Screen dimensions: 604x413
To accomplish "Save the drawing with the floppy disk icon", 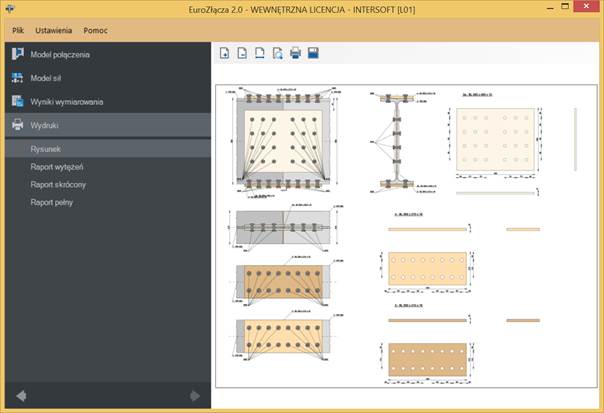I will coord(314,53).
